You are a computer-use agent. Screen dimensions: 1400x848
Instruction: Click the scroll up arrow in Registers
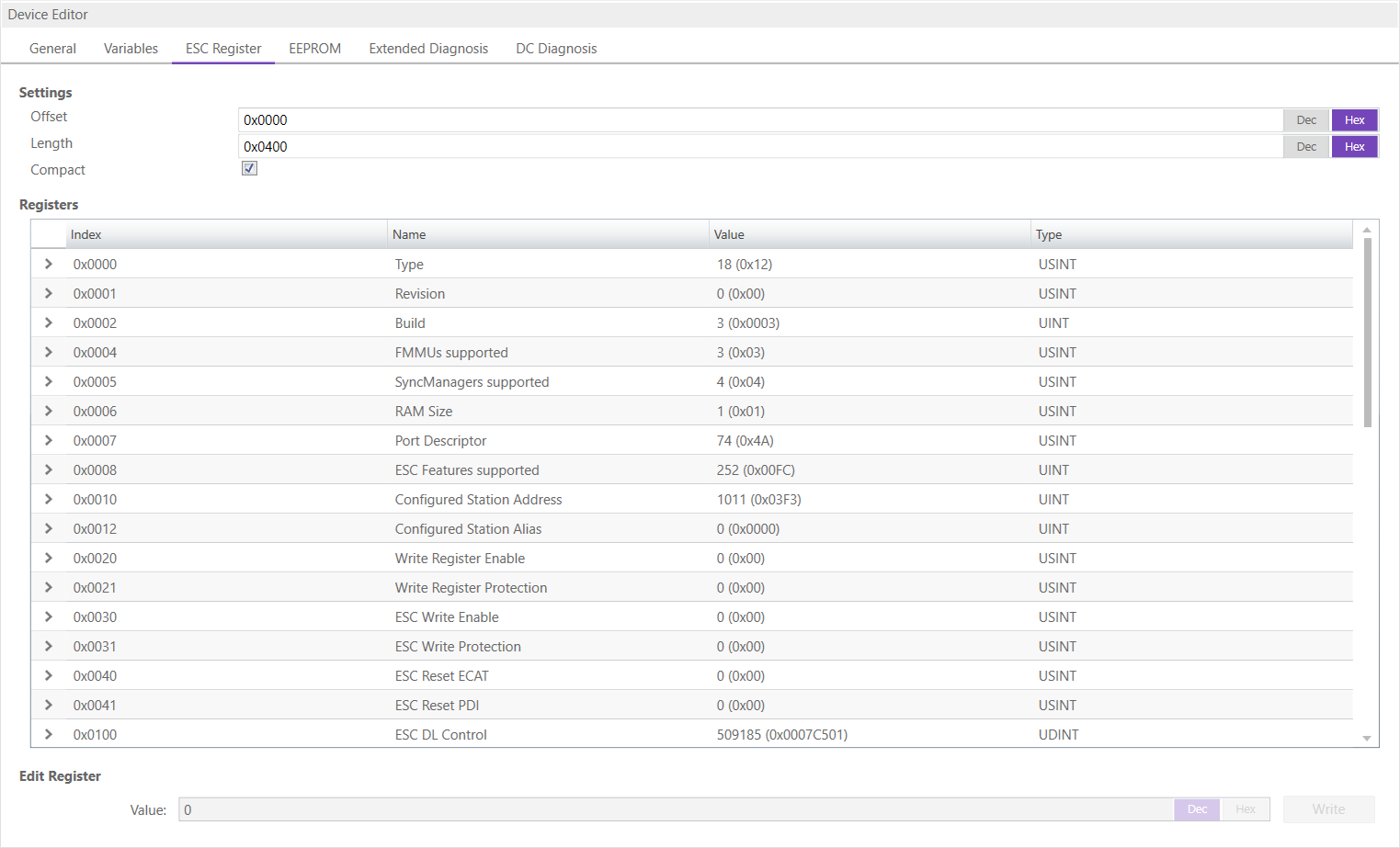coord(1367,230)
